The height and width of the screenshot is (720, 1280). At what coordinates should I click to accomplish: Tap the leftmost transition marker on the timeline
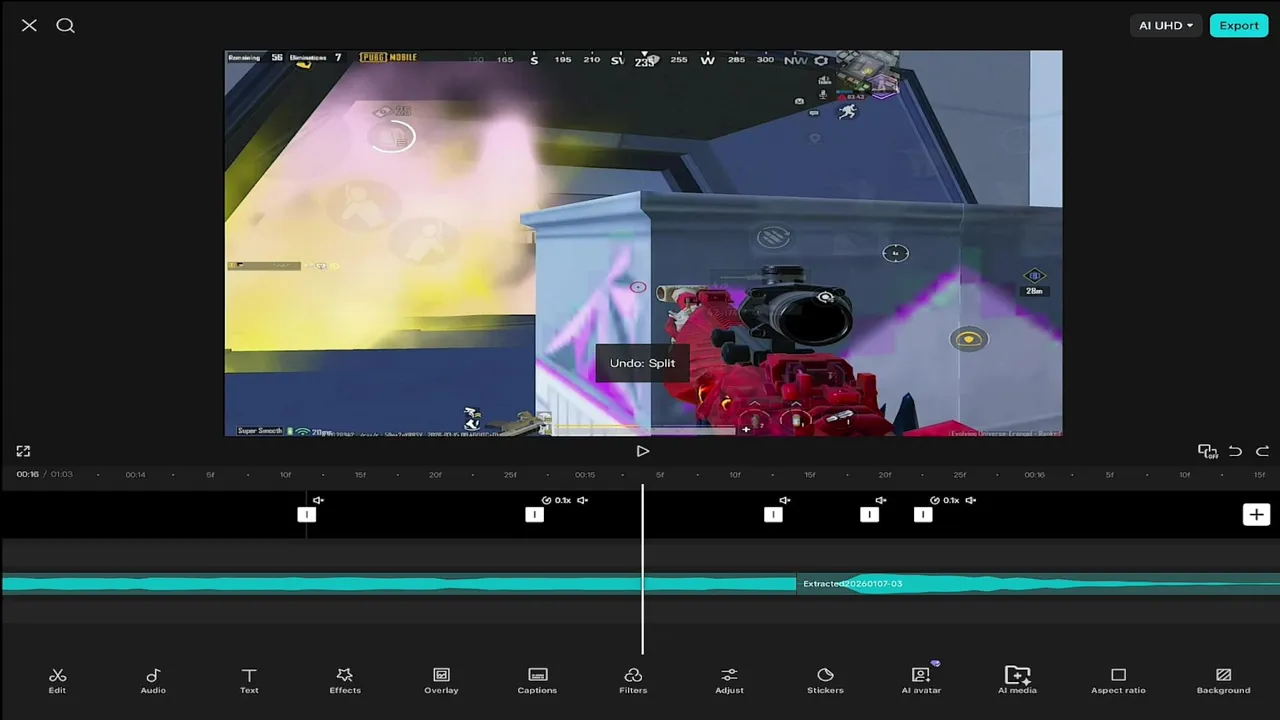[306, 514]
